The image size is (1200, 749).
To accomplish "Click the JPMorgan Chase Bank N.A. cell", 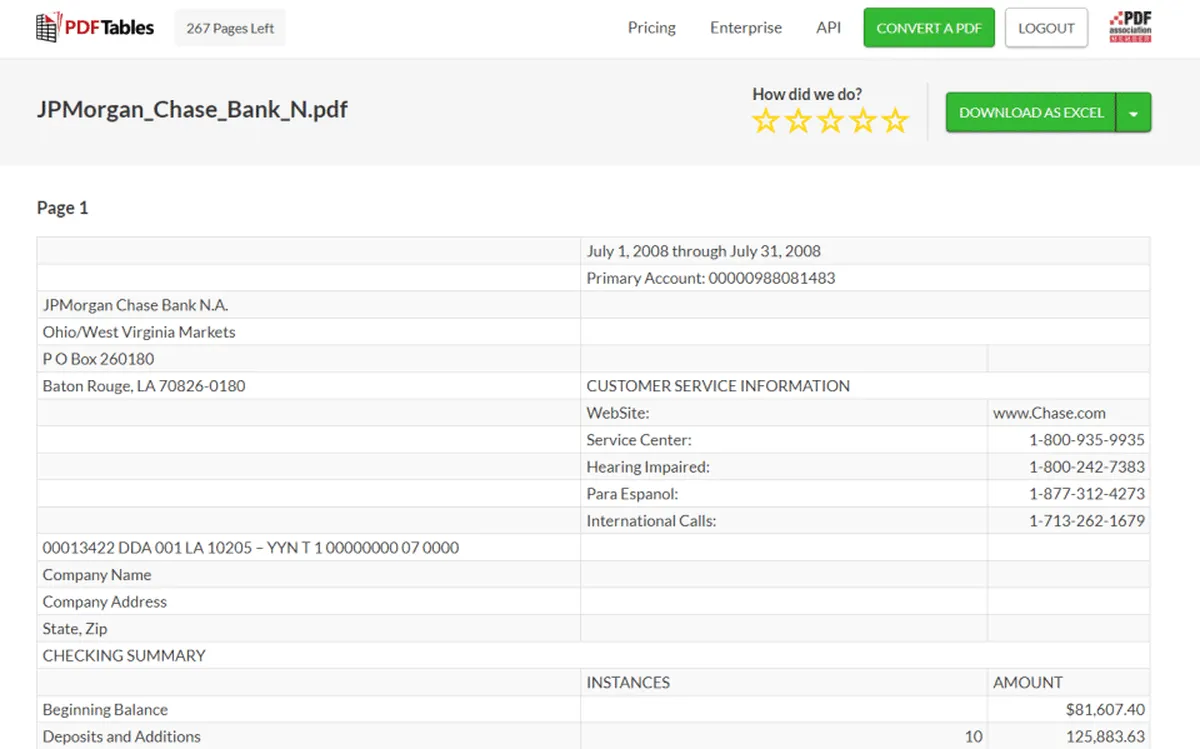I will click(x=309, y=305).
